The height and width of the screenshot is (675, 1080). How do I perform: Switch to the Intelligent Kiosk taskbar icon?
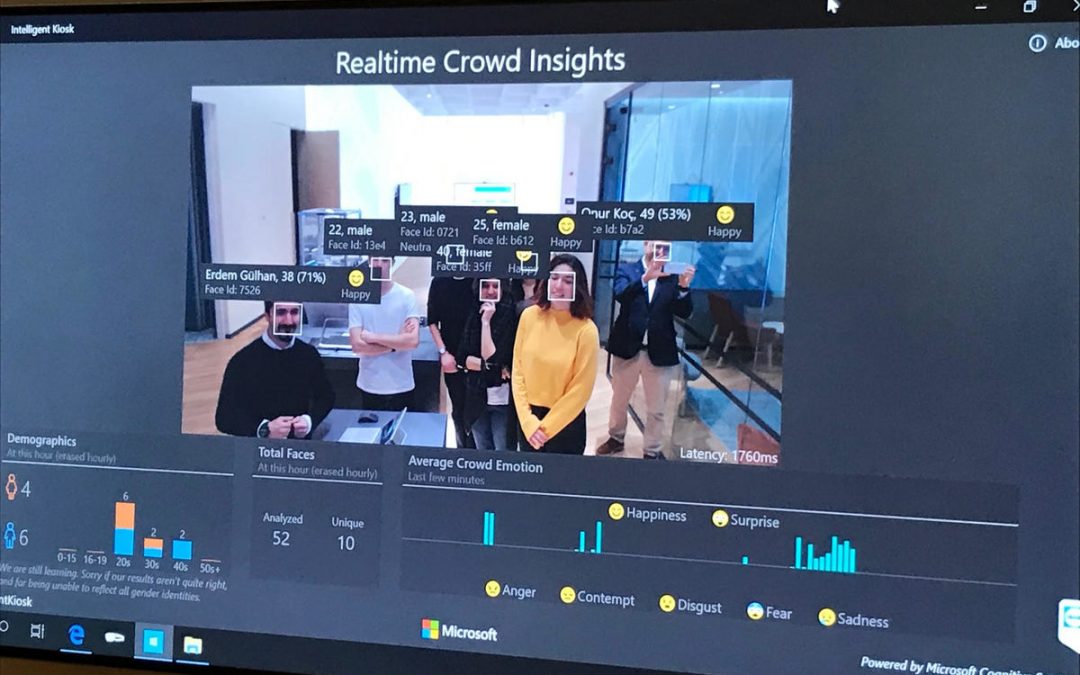coord(154,641)
